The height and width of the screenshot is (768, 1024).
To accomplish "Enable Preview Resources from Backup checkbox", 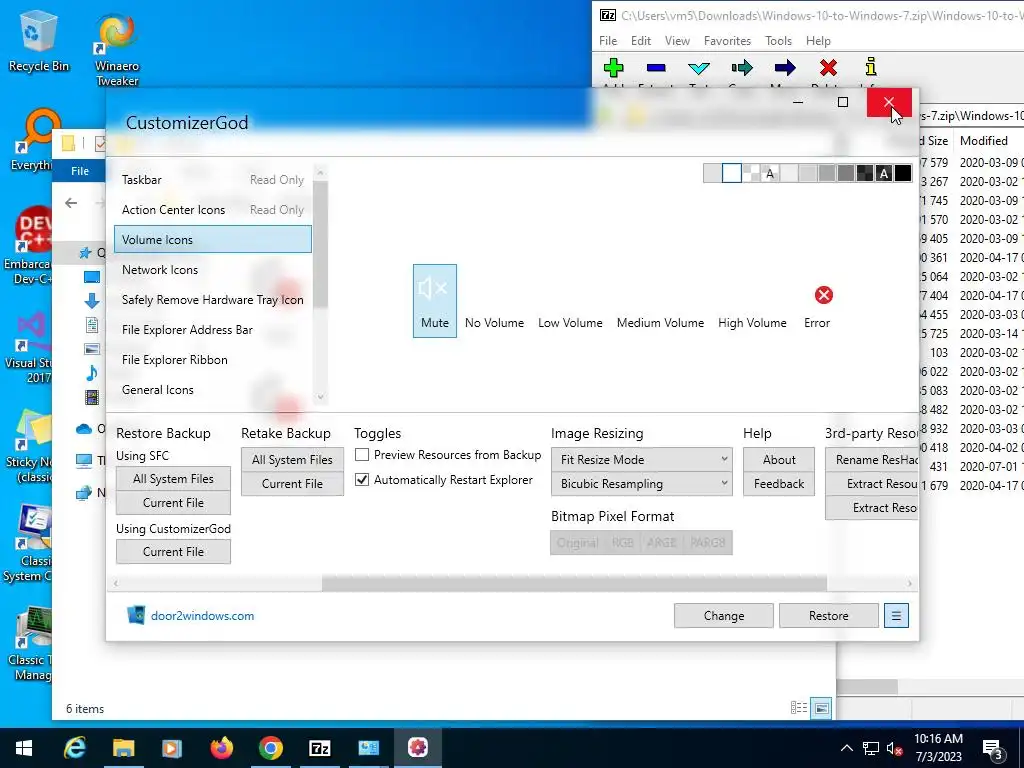I will coord(362,455).
